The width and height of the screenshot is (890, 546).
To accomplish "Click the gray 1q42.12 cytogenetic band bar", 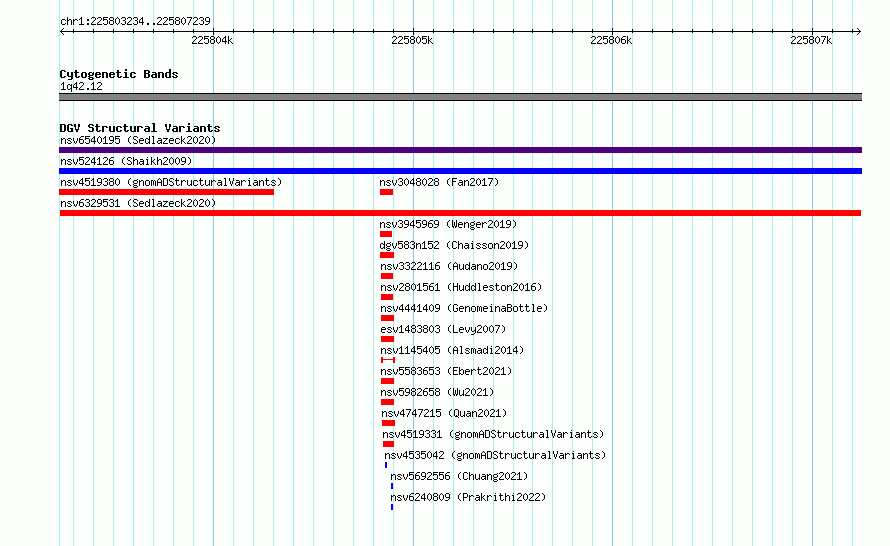I will [x=460, y=97].
